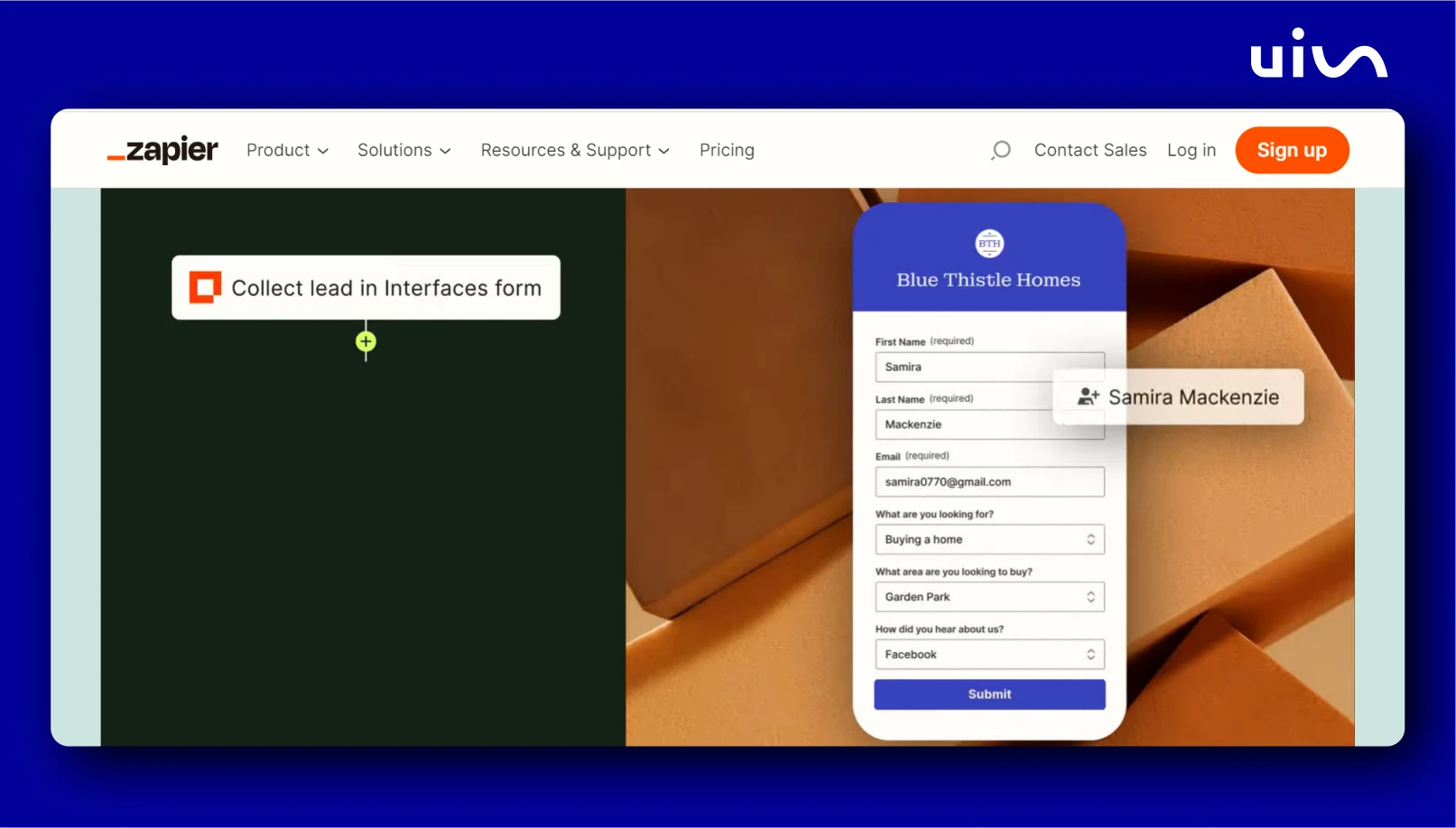Click the add-contact person icon
The image size is (1456, 828).
(x=1088, y=396)
